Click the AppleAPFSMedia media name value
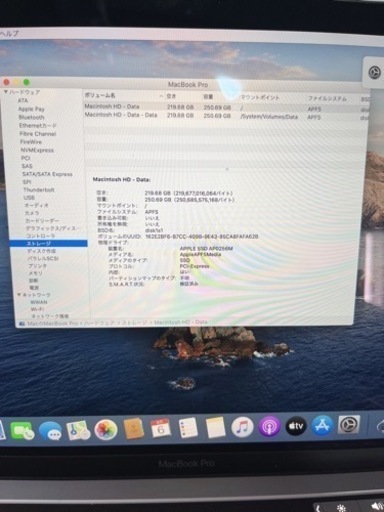The height and width of the screenshot is (512, 384). tap(200, 254)
